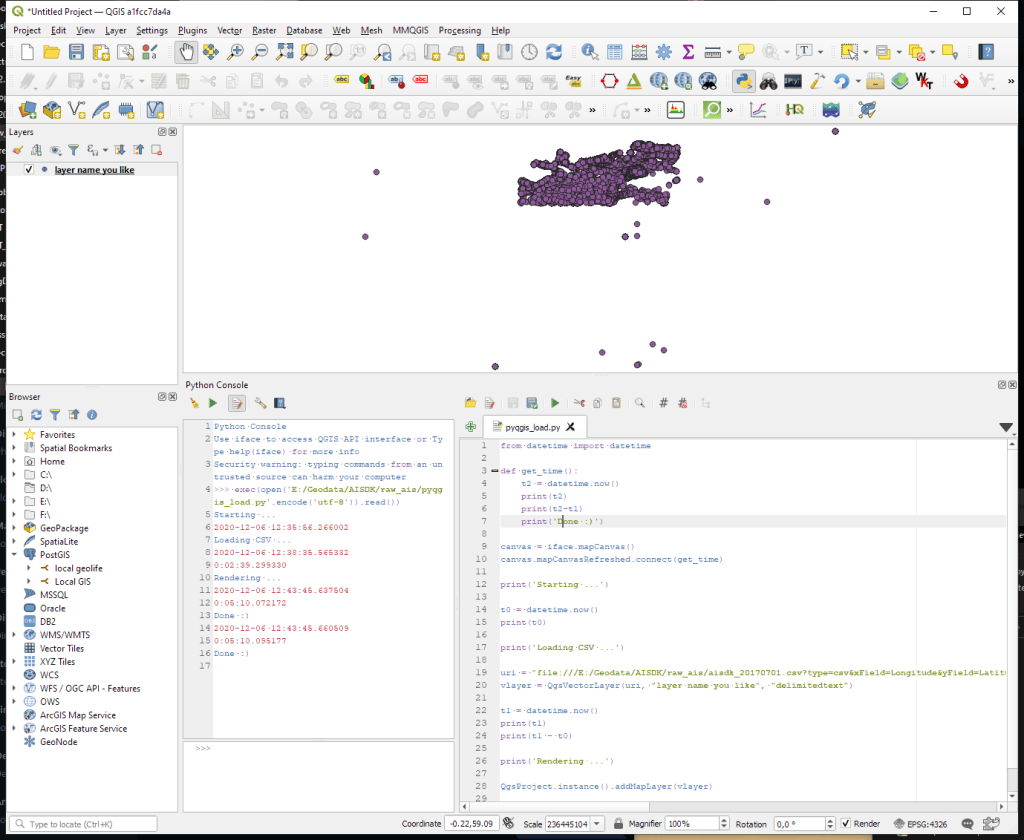This screenshot has height=840, width=1024.
Task: Click the red magnet snapping icon
Action: tap(961, 82)
